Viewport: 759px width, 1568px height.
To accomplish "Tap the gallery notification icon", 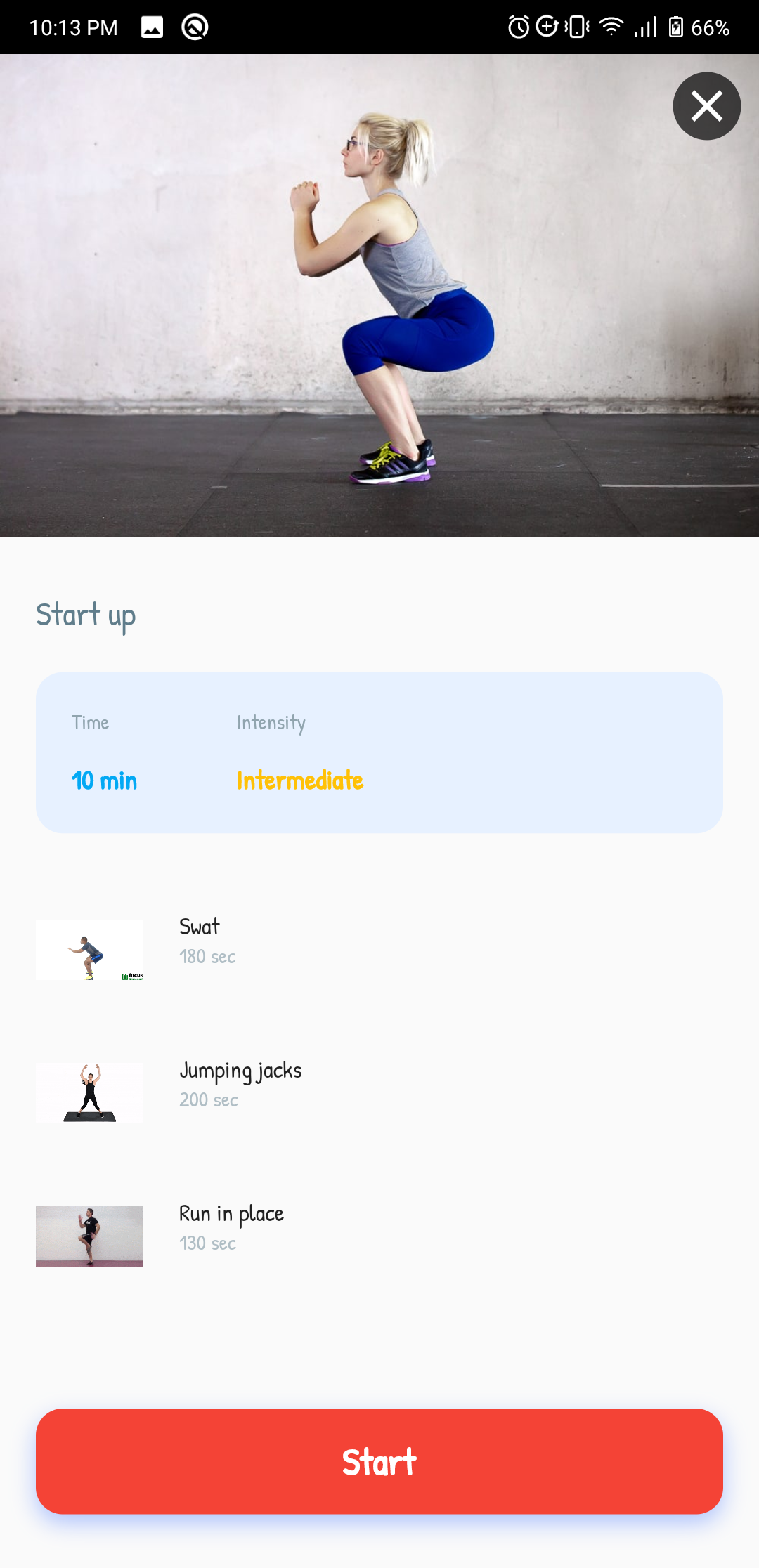I will click(152, 27).
